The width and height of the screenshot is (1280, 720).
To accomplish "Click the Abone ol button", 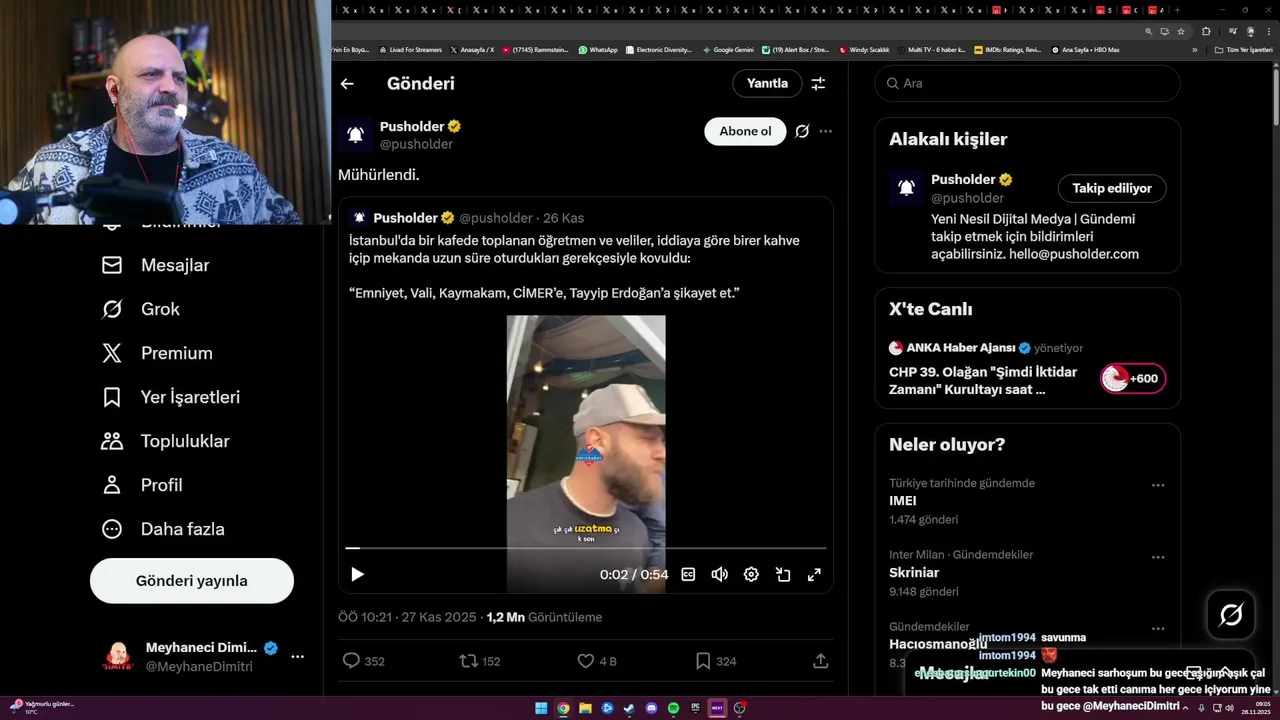I will tap(745, 131).
